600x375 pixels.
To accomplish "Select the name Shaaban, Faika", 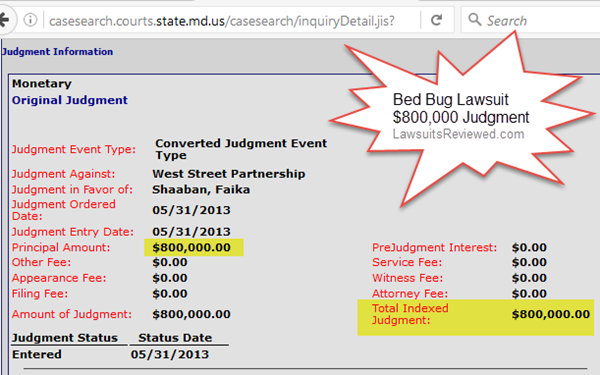I will (201, 189).
